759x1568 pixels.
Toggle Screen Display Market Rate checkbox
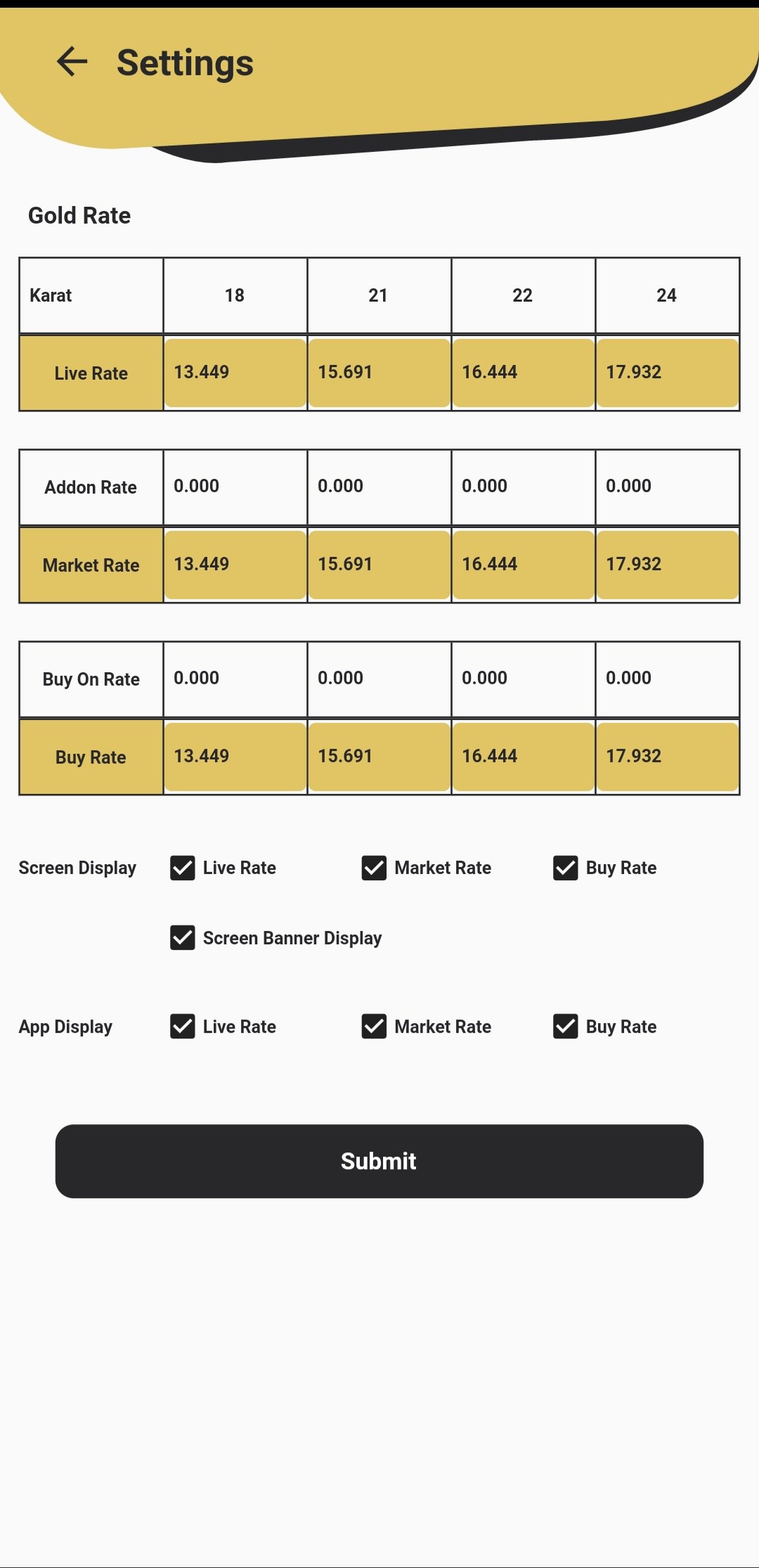pyautogui.click(x=374, y=868)
